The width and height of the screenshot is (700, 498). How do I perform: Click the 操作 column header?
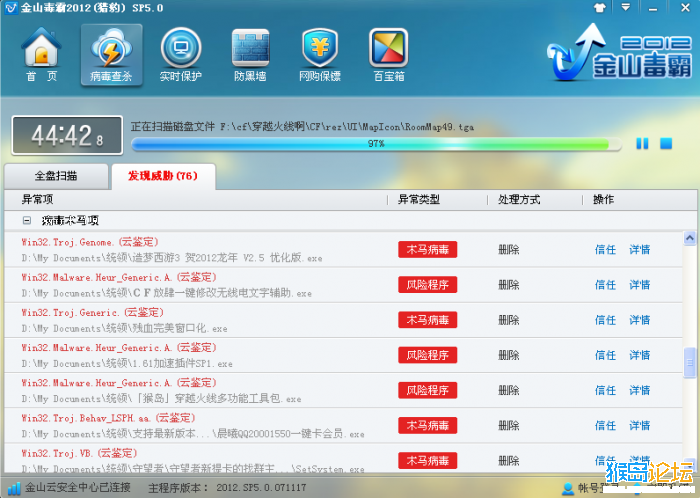(603, 199)
